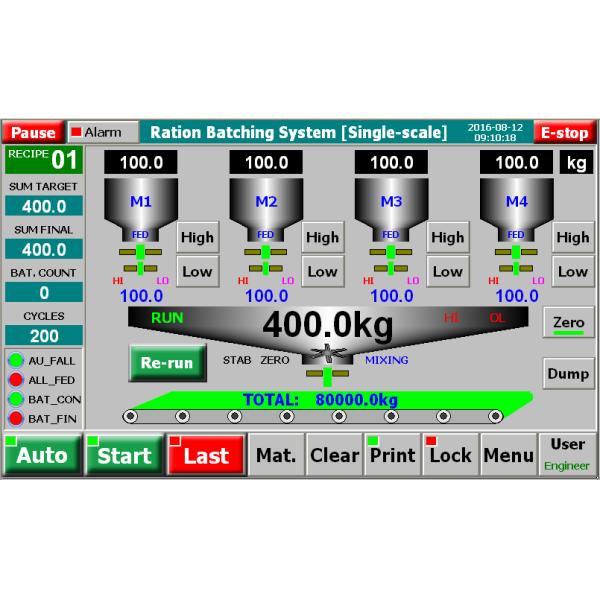The width and height of the screenshot is (600, 600).
Task: Toggle the Start button
Action: click(124, 455)
